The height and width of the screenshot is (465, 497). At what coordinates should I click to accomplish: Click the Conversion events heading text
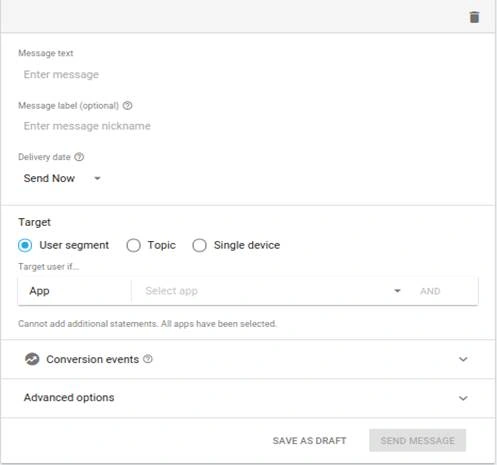tap(92, 359)
